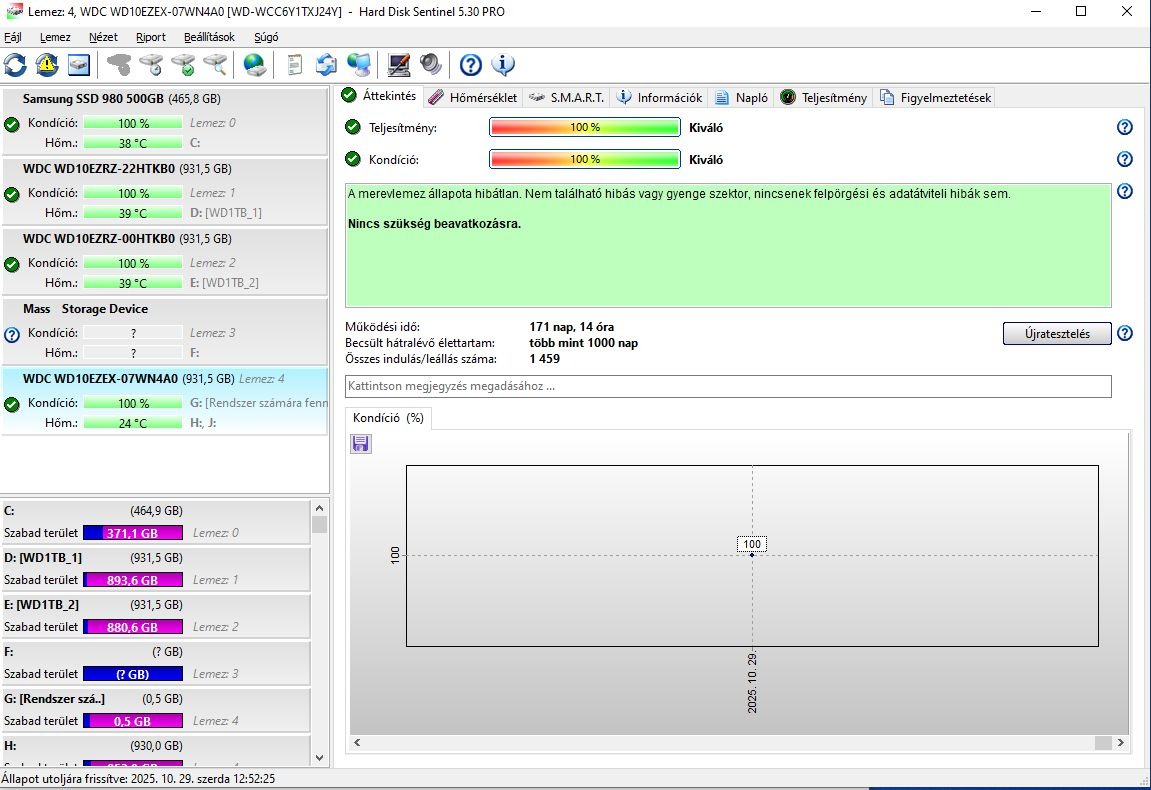The width and height of the screenshot is (1151, 790).
Task: Click the C: free space bar 371,1 GB
Action: click(x=133, y=533)
